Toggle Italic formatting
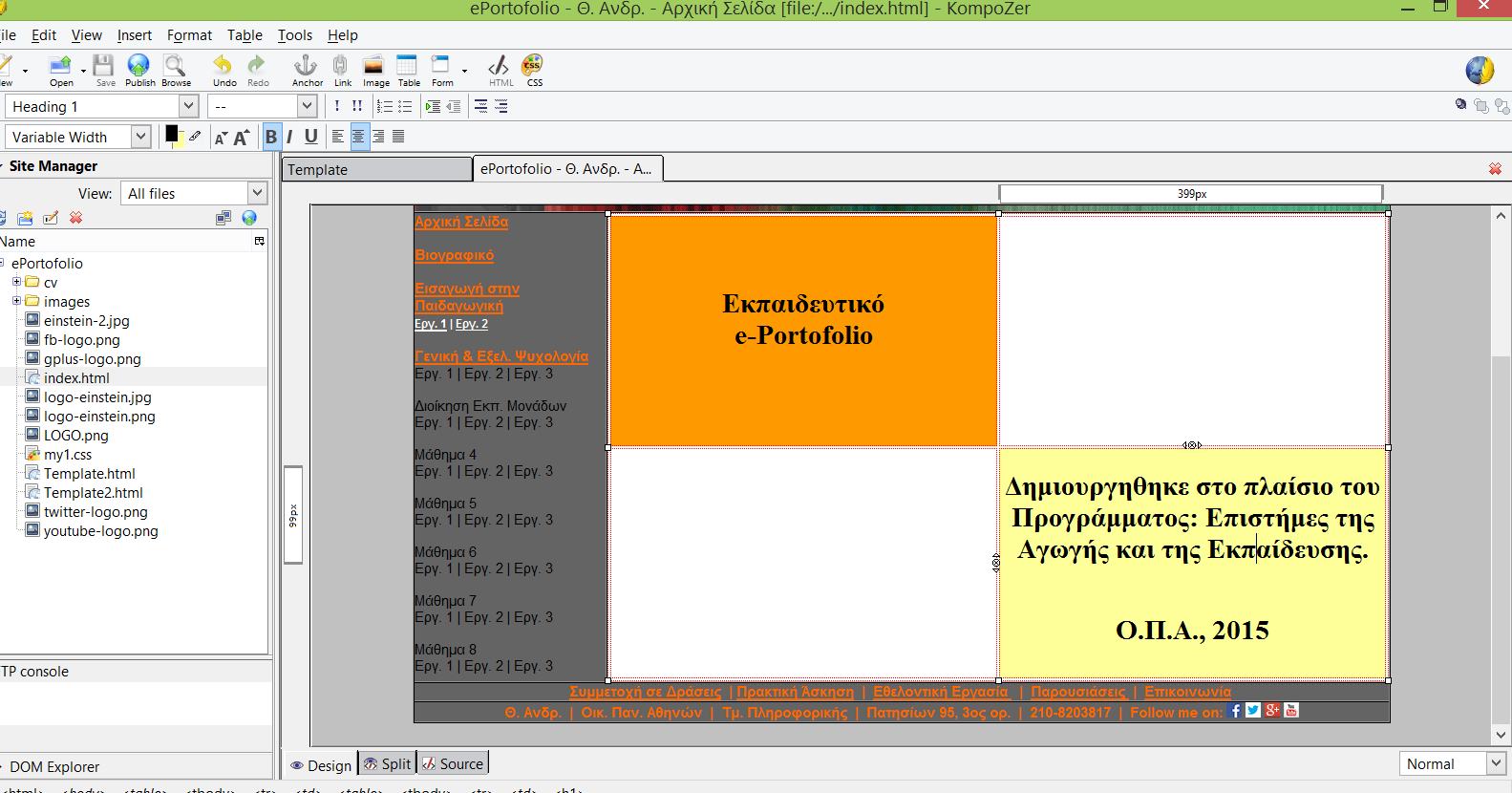The height and width of the screenshot is (793, 1512). pyautogui.click(x=289, y=137)
